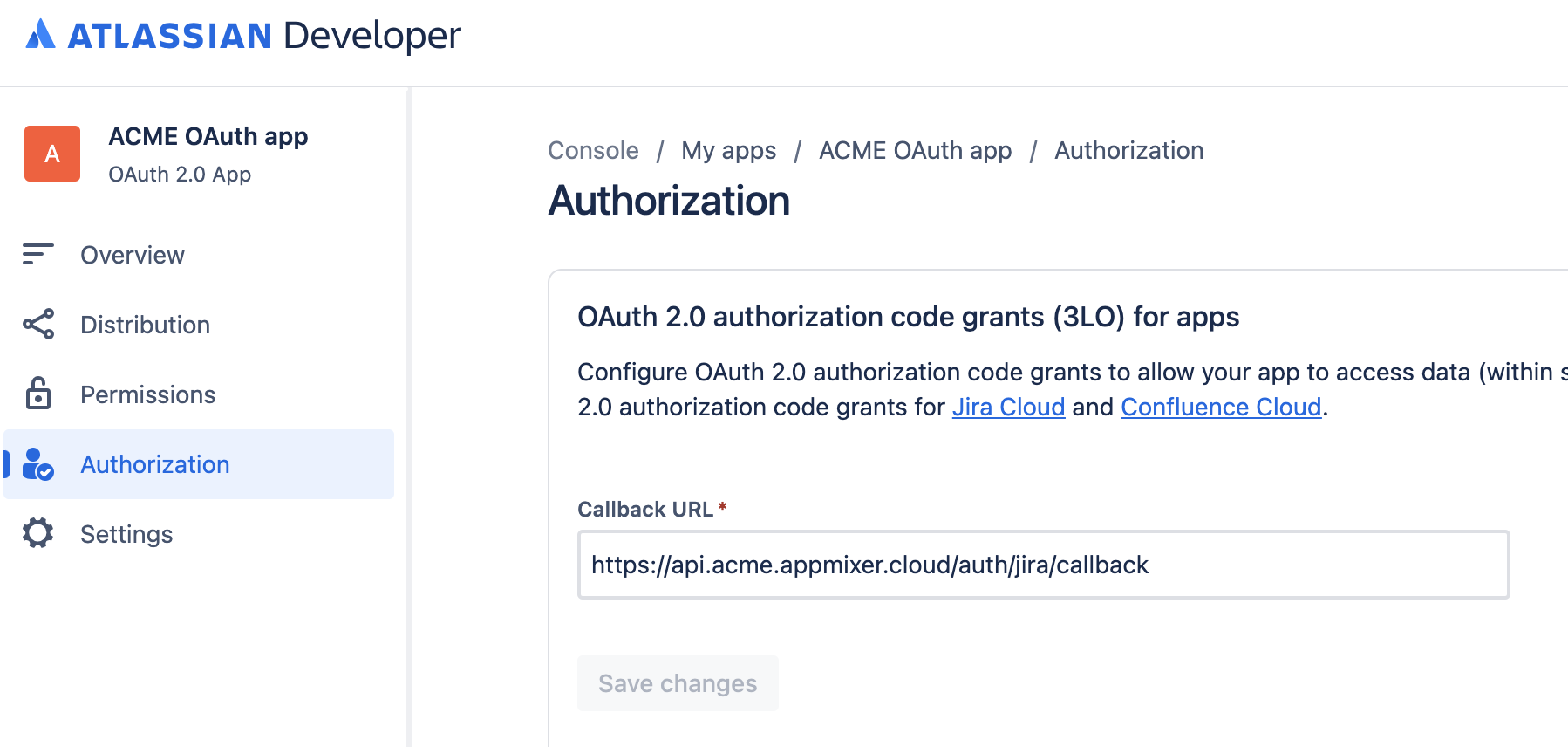1568x747 pixels.
Task: Click the Atlassian Developer header title
Action: click(x=264, y=35)
